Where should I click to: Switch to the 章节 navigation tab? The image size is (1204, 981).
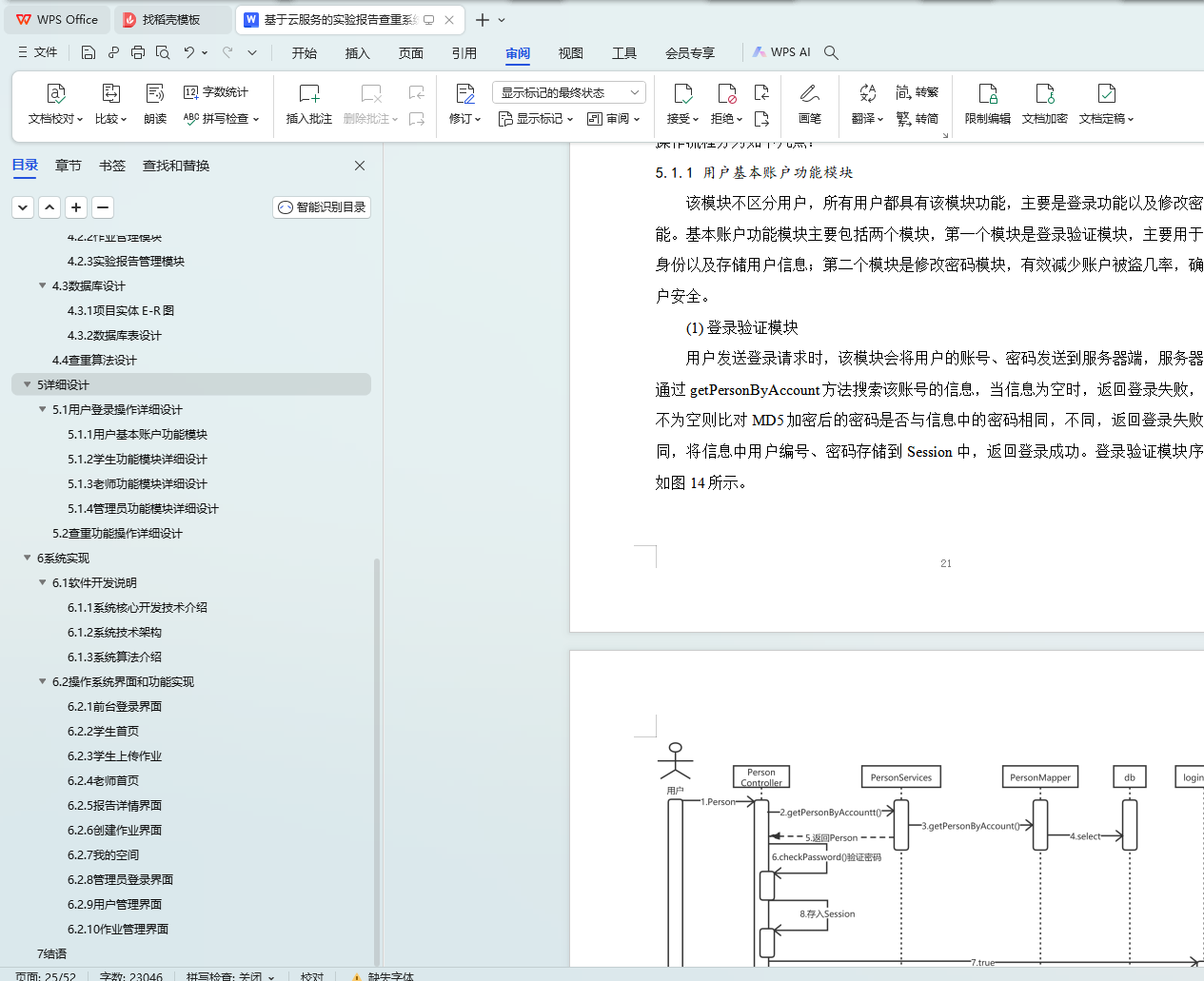tap(69, 166)
